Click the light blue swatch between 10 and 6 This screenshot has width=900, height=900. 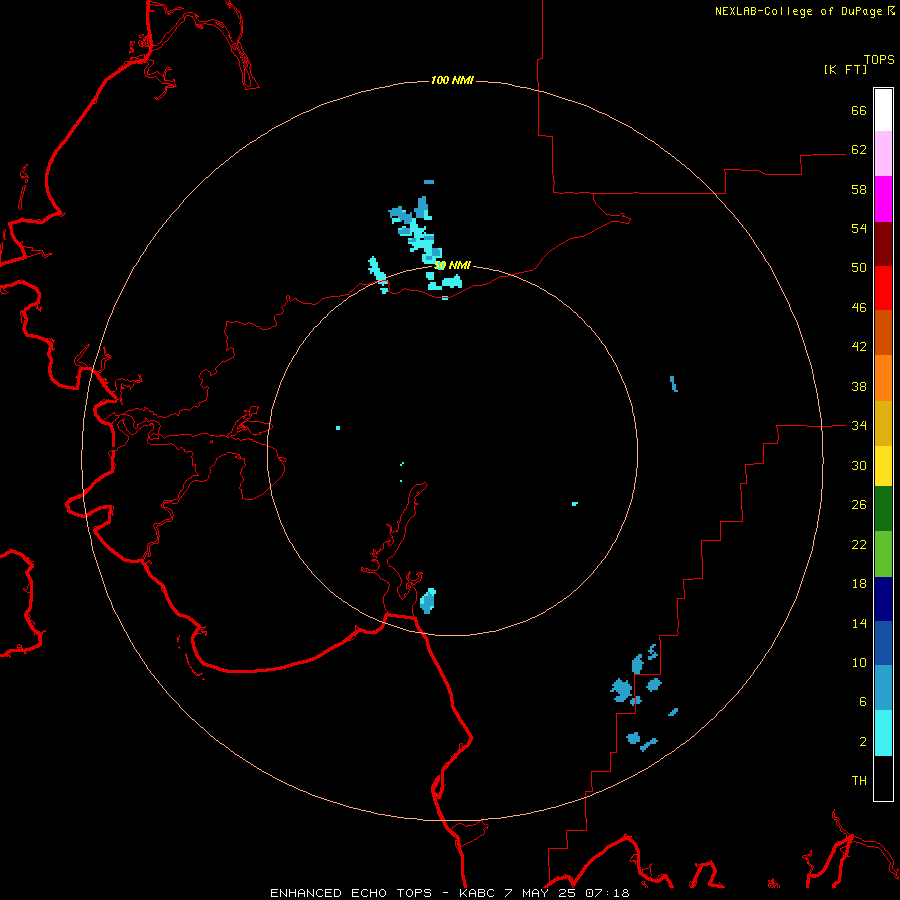point(883,688)
